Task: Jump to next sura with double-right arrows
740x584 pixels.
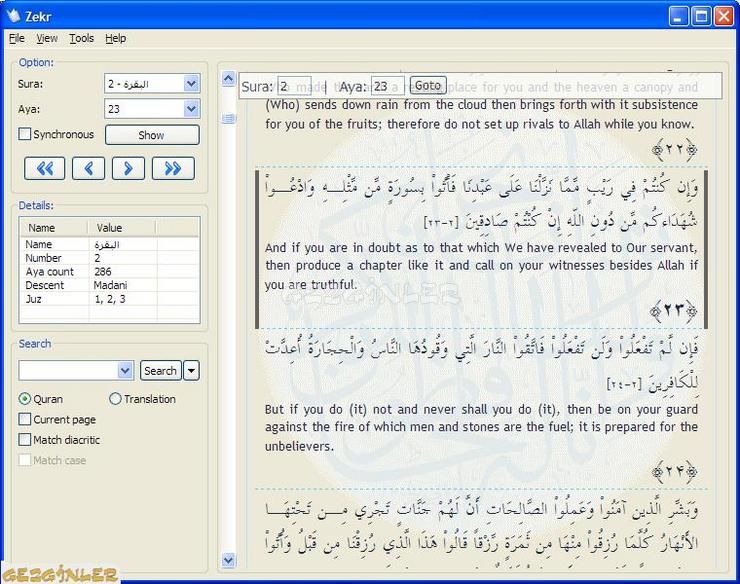Action: click(173, 168)
